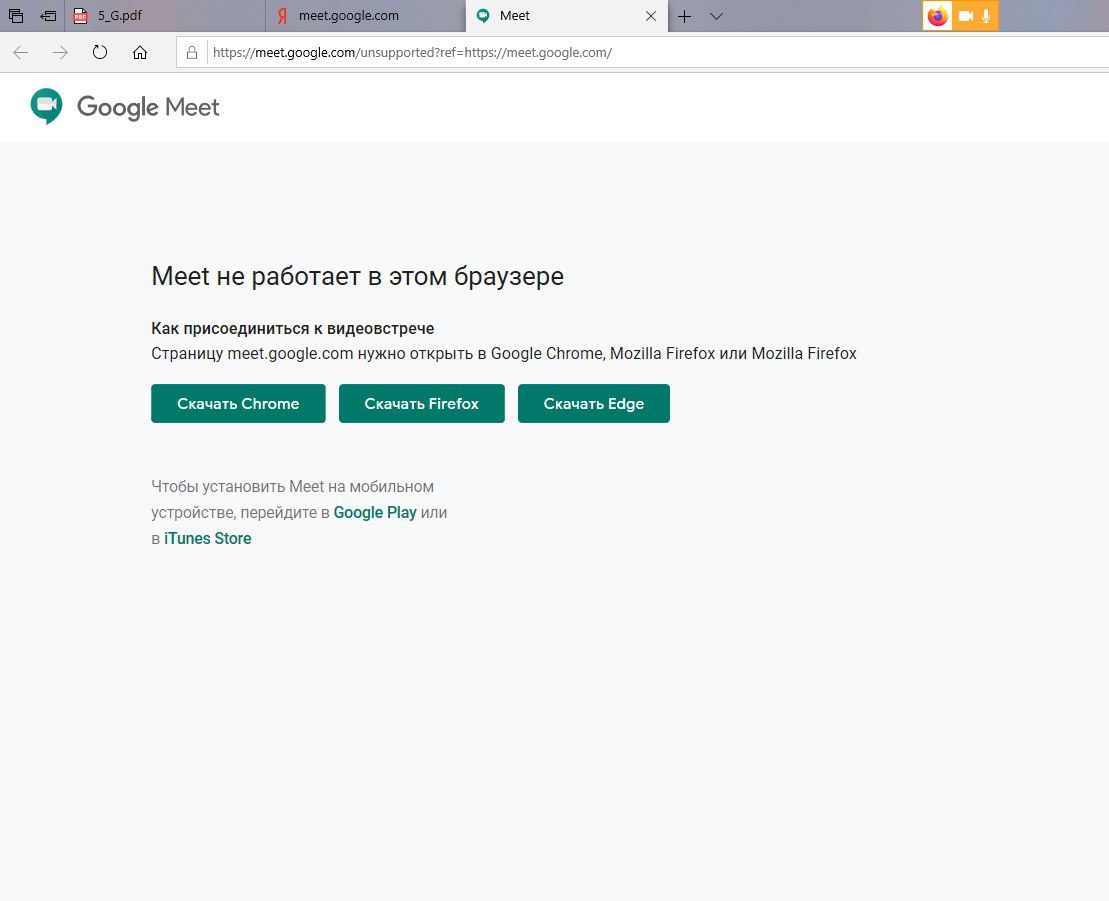Click the PDF icon on 5_G.pdf tab
Image resolution: width=1109 pixels, height=901 pixels.
(x=81, y=16)
